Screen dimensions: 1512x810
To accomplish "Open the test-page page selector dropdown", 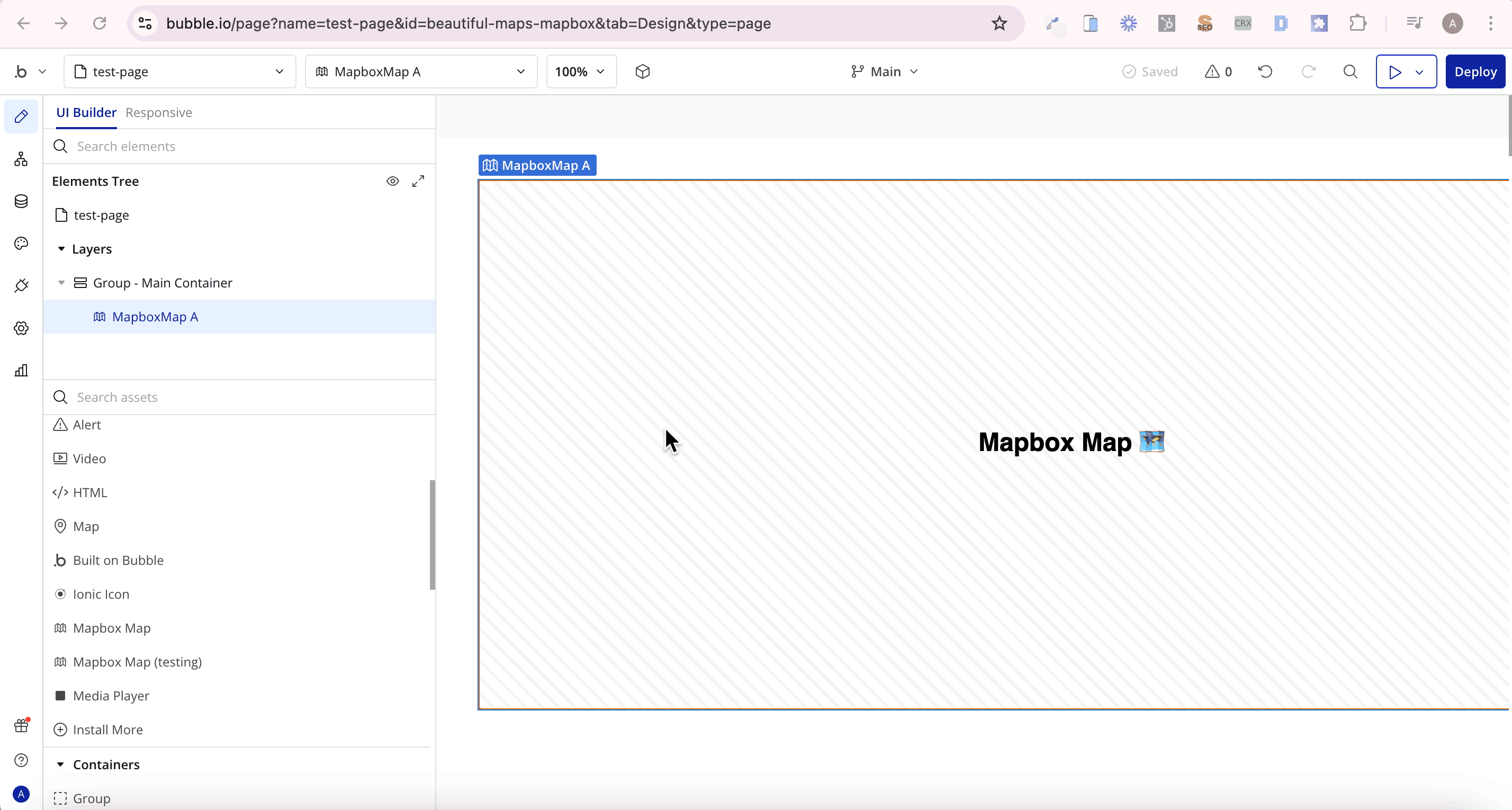I will point(179,71).
